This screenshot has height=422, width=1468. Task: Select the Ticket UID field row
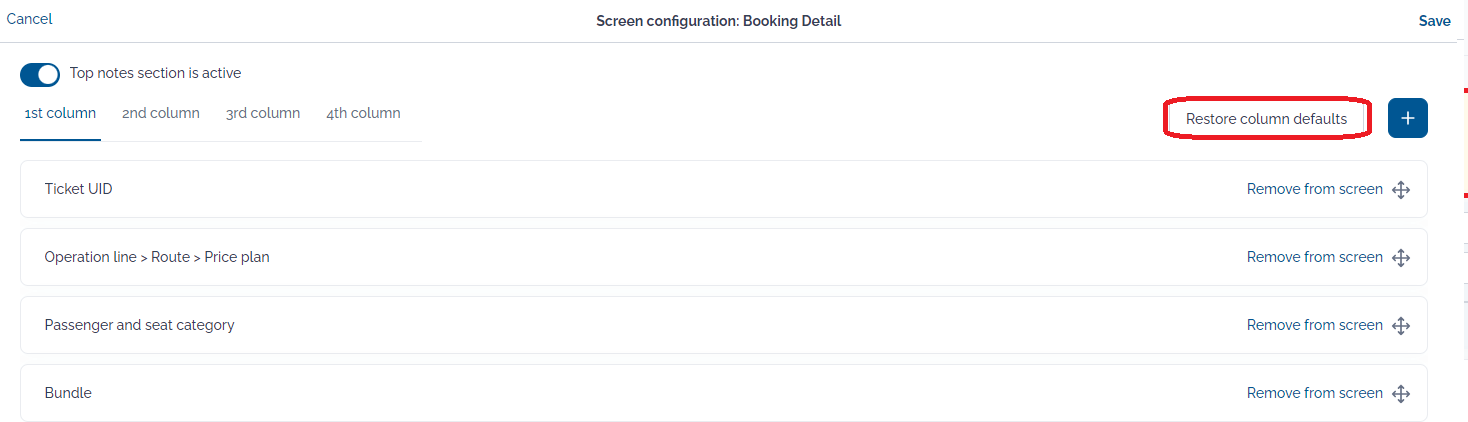[724, 189]
